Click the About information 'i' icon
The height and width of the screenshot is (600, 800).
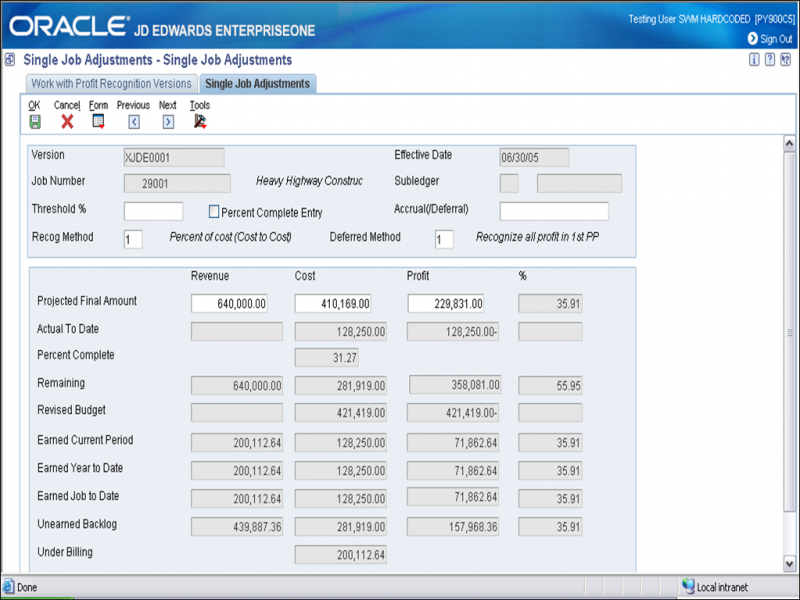753,60
